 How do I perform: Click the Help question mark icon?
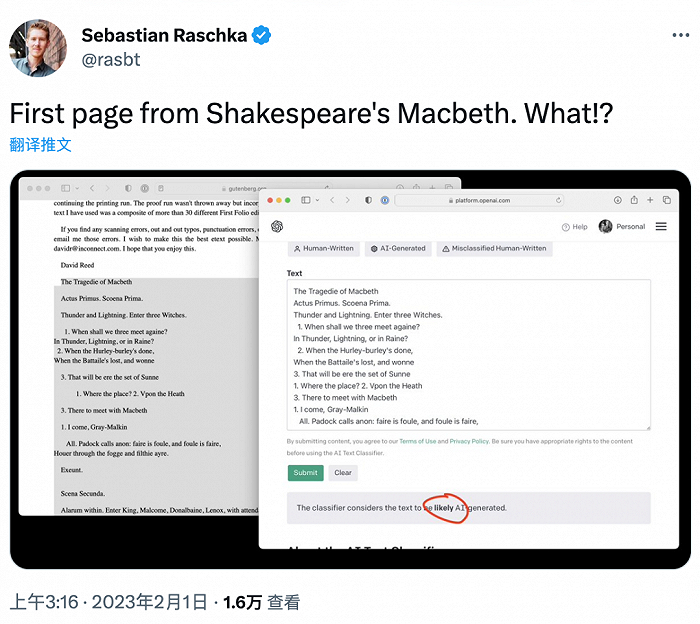[566, 227]
